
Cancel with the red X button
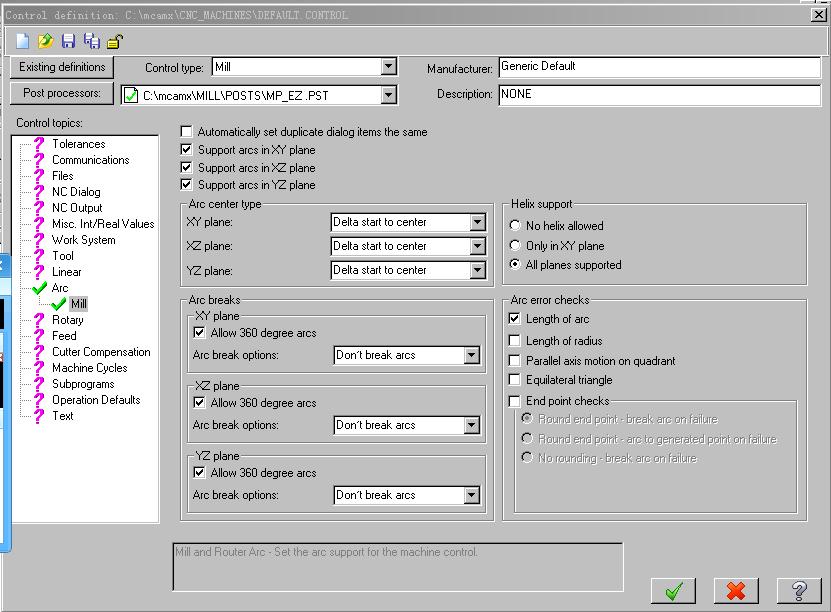736,590
